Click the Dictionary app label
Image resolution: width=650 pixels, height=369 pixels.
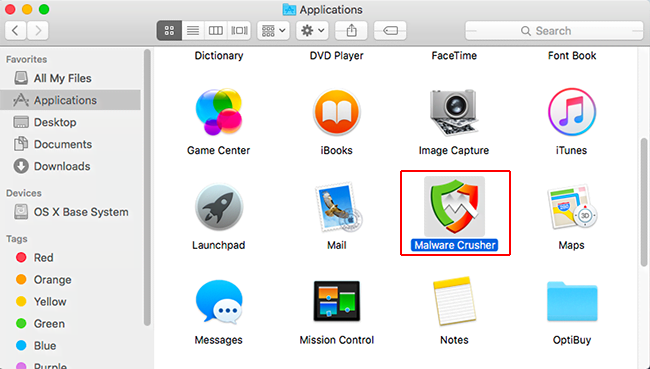pos(219,56)
